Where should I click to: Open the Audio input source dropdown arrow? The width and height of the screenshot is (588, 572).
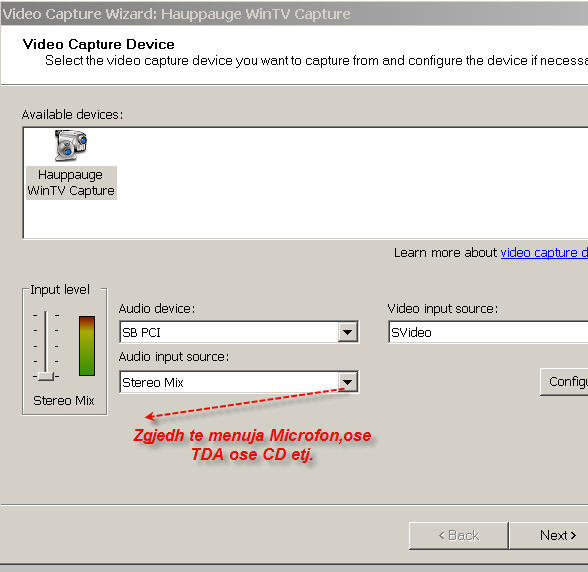(347, 382)
